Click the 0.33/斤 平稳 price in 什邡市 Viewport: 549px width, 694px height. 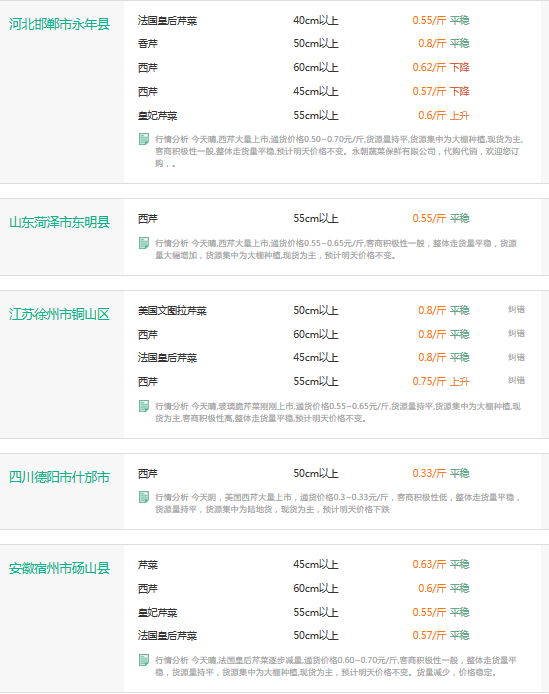(441, 473)
